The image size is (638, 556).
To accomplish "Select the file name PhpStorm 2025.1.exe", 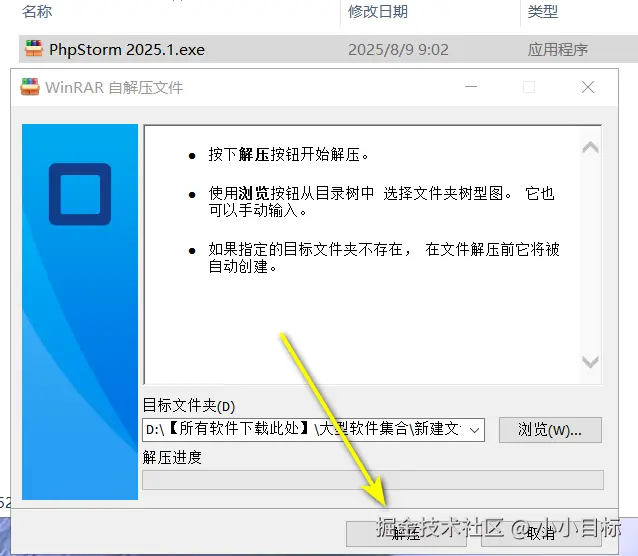I will 127,50.
